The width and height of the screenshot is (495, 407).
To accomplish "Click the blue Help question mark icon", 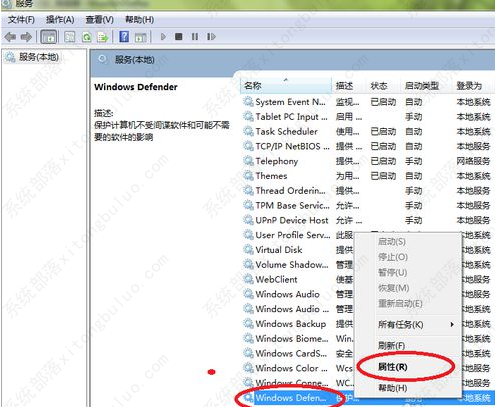I will [124, 37].
